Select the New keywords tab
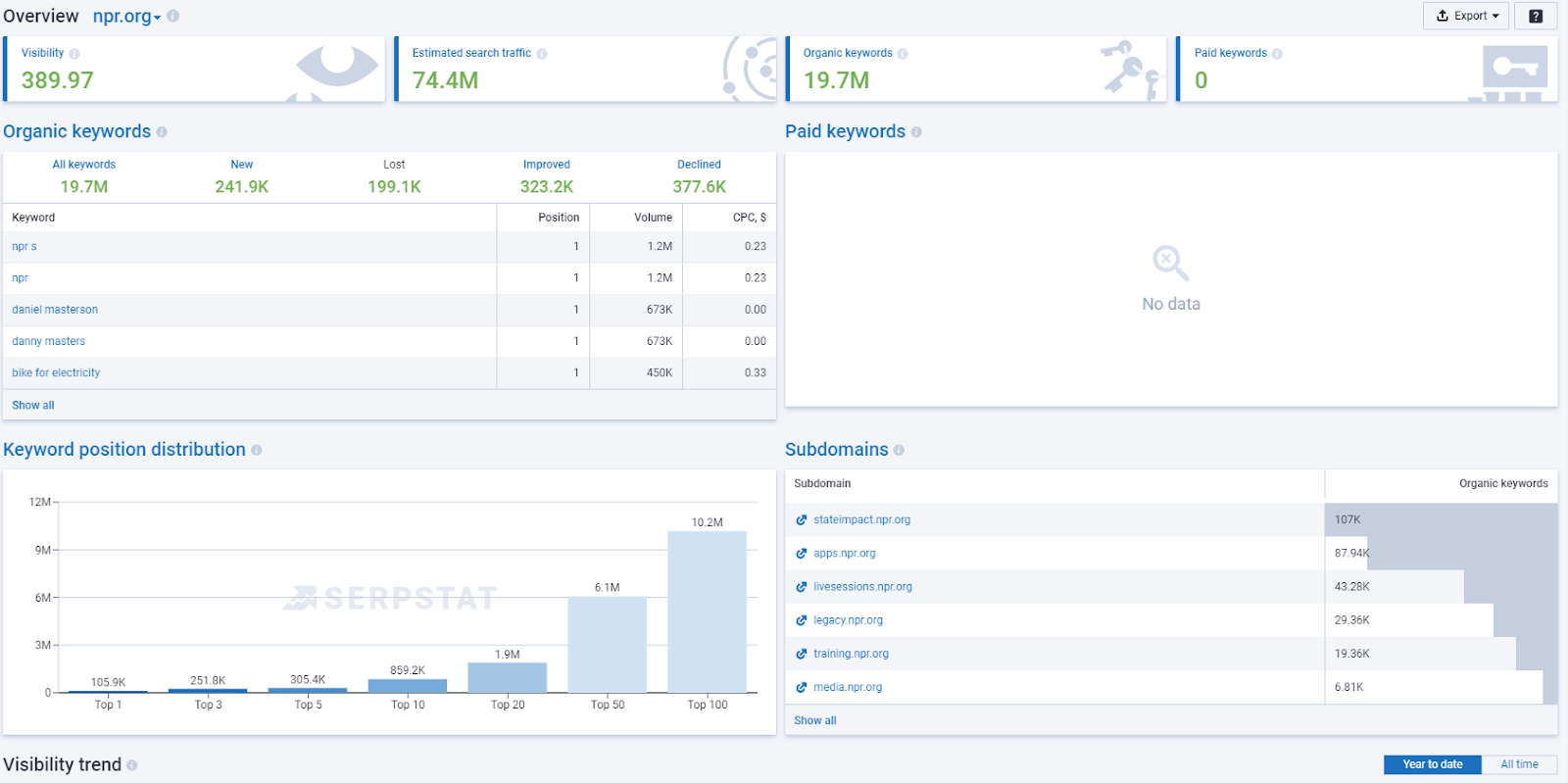1568x783 pixels. (241, 175)
